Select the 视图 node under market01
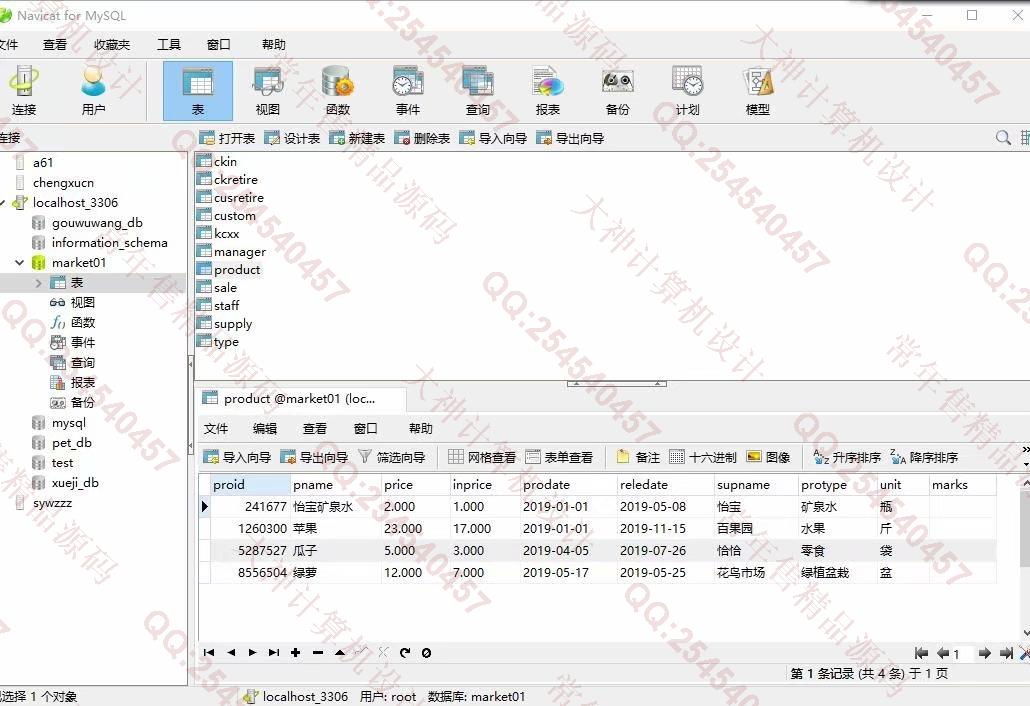The image size is (1030, 706). (83, 303)
